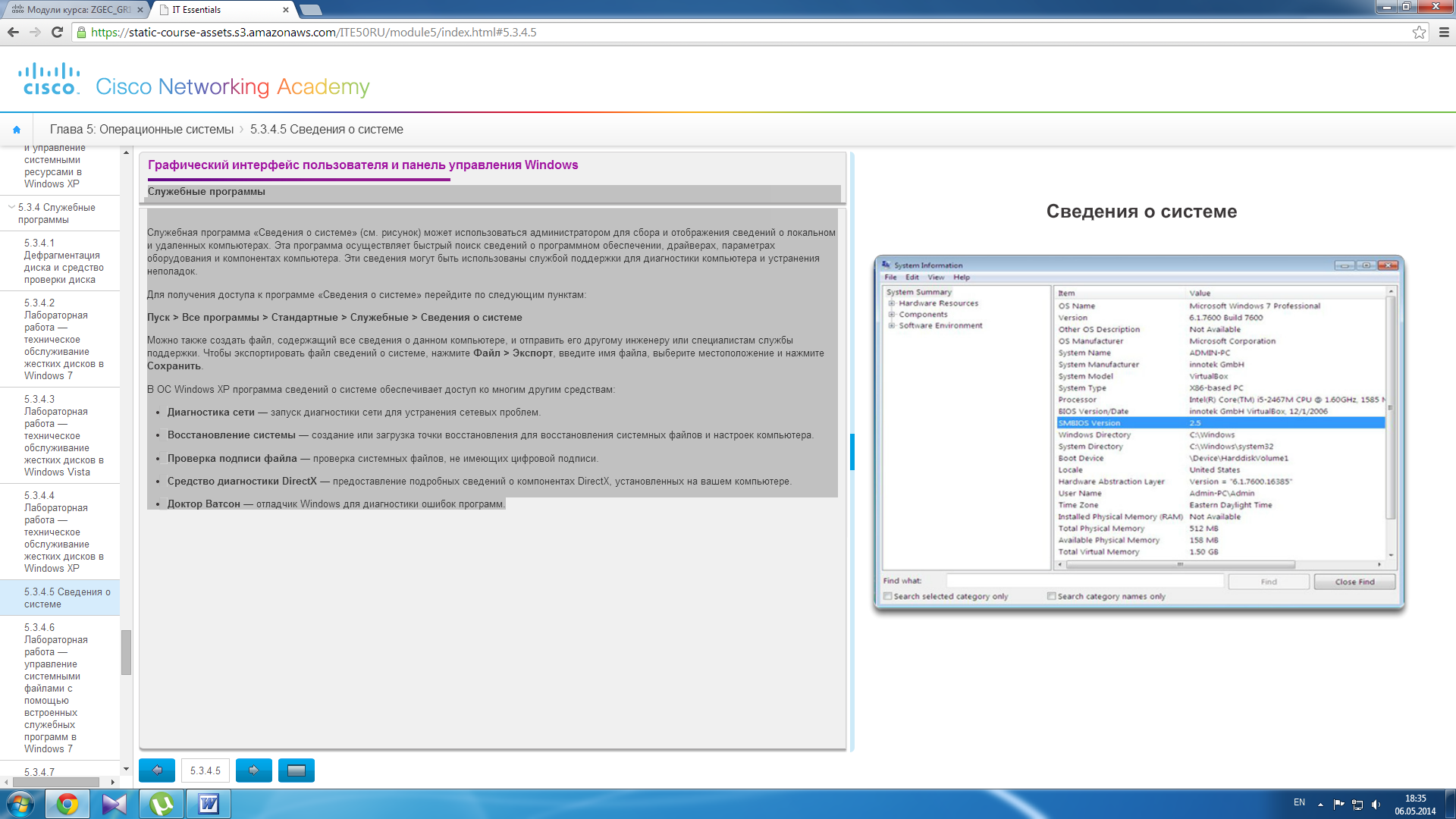Click File menu in System Information image

[x=890, y=278]
